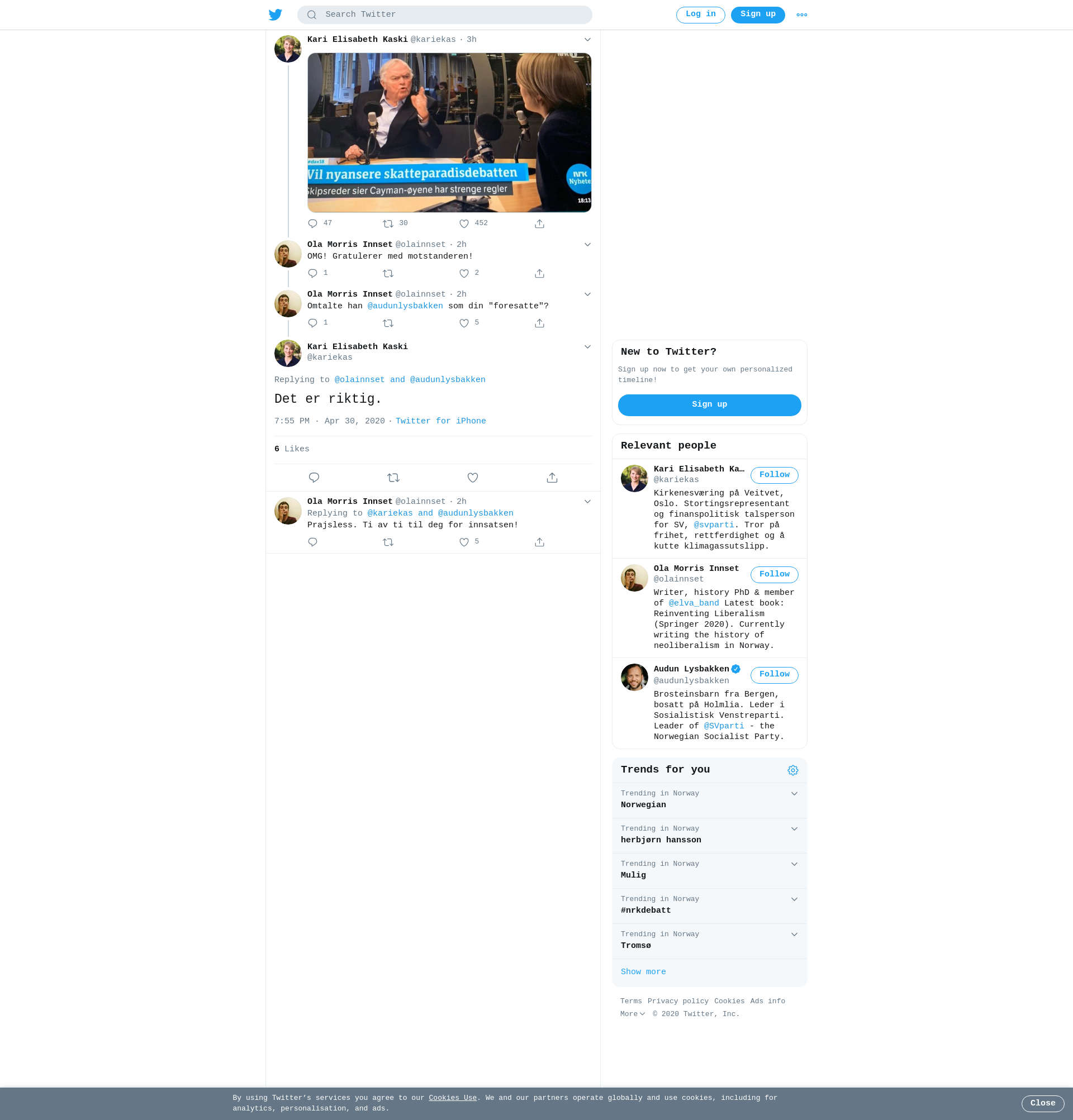Retweet the "Prajsless" reply tweet
The width and height of the screenshot is (1073, 1120).
point(388,542)
